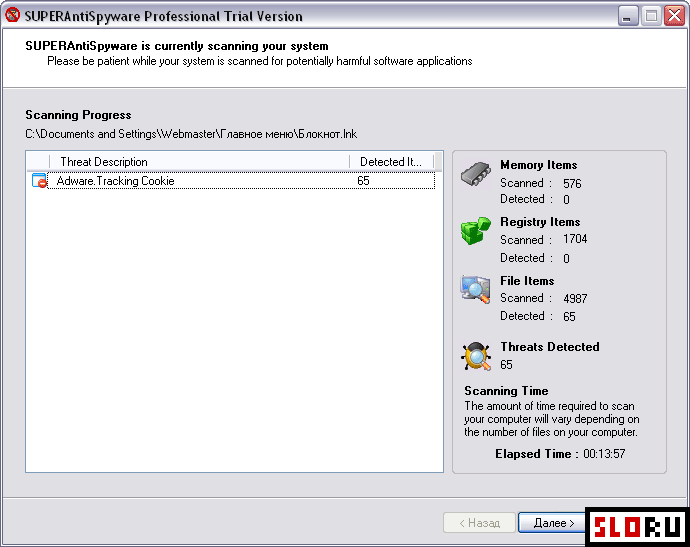This screenshot has width=690, height=547.
Task: Click Registry Scanned value 1704
Action: click(x=575, y=239)
